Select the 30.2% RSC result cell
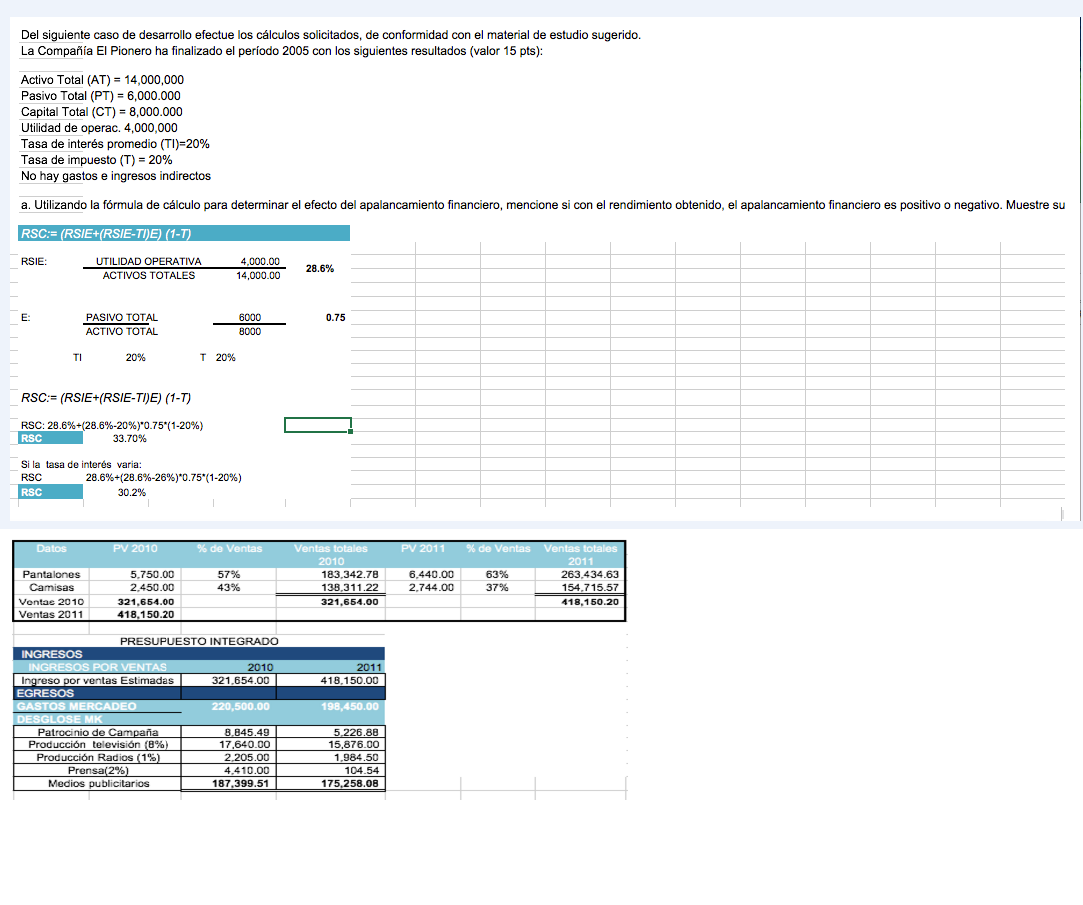 point(132,491)
